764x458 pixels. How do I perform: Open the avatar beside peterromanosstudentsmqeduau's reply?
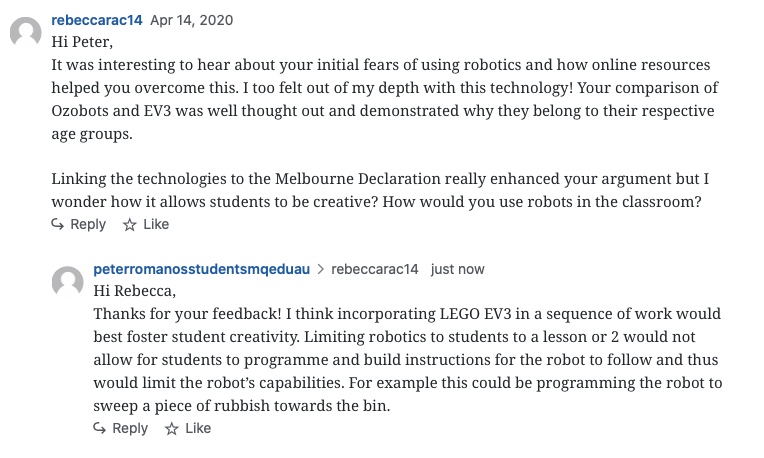[x=67, y=281]
